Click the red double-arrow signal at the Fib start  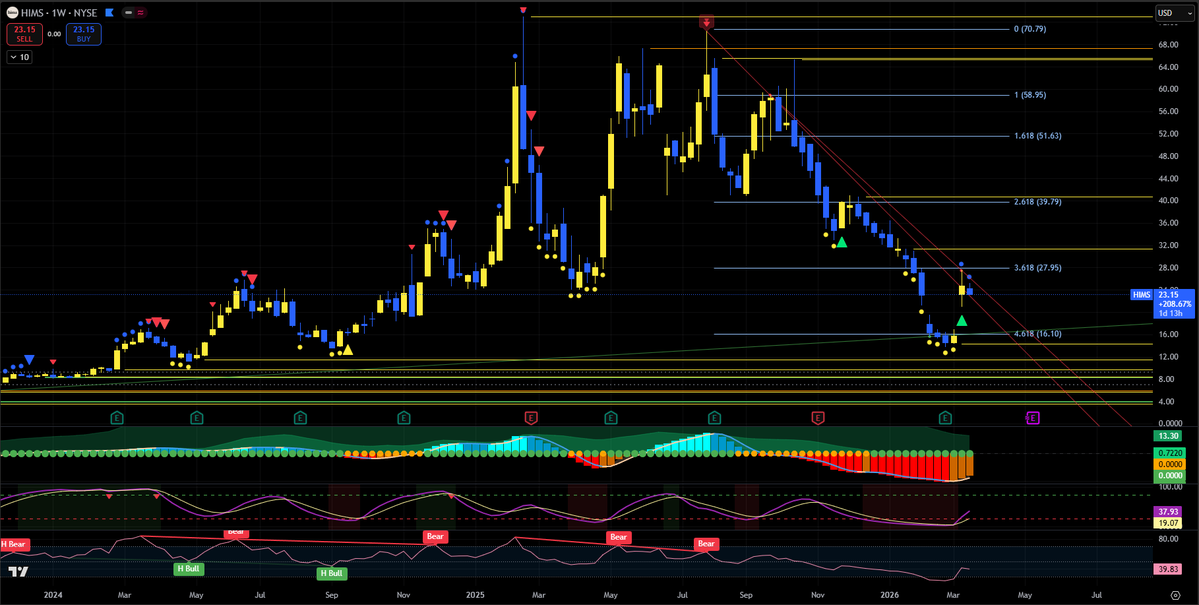point(706,23)
